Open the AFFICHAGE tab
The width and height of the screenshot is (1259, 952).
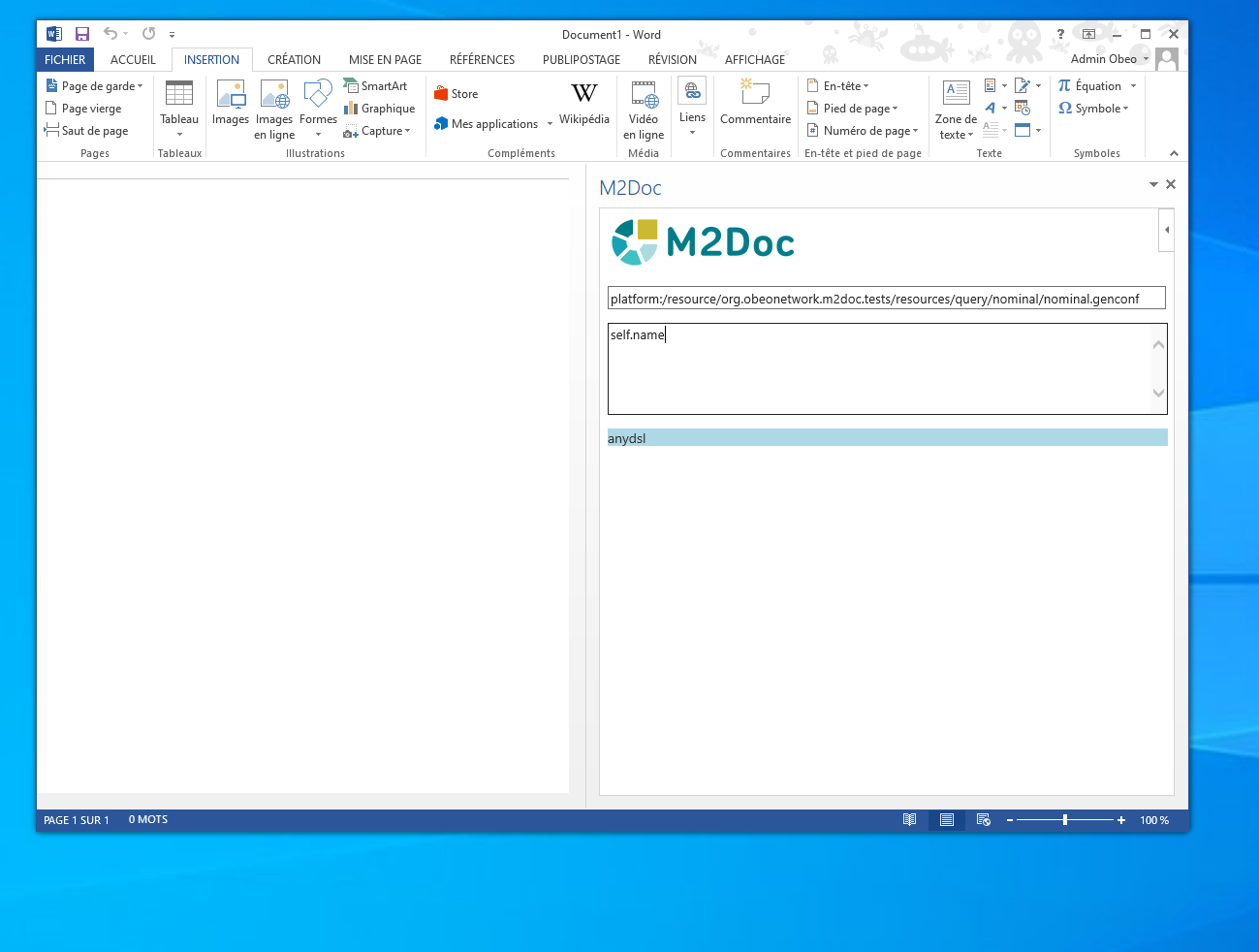(x=755, y=60)
